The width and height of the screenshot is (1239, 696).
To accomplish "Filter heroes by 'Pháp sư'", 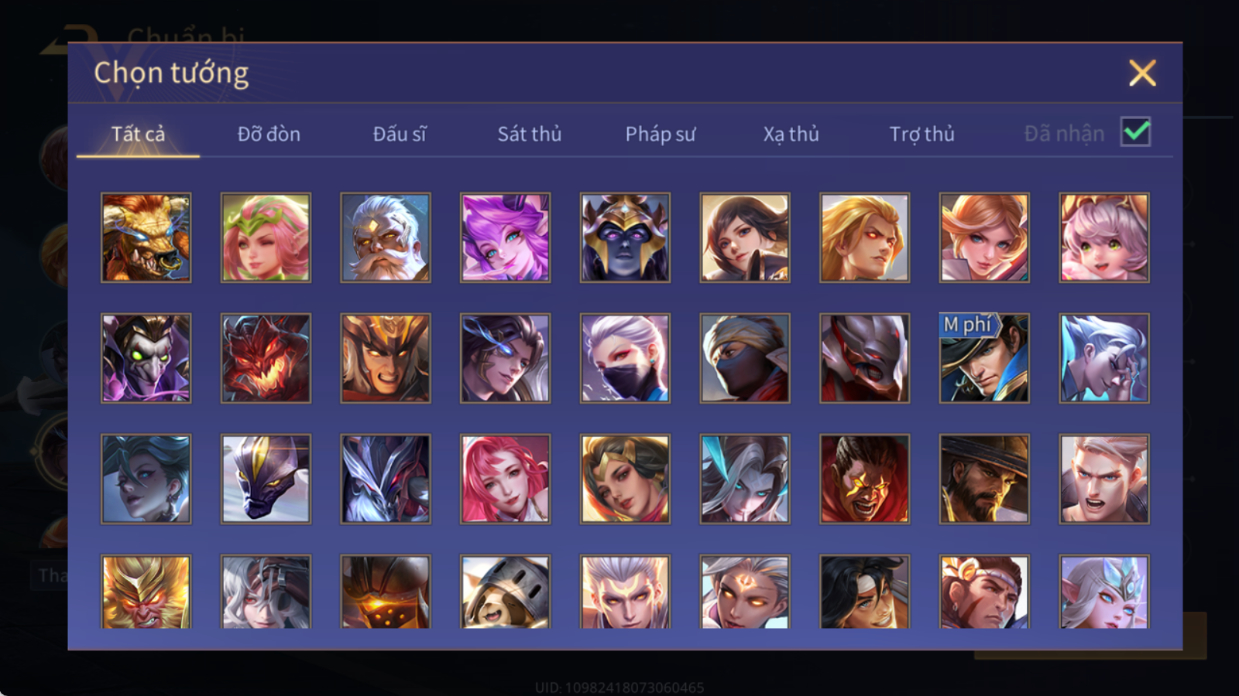I will click(660, 133).
